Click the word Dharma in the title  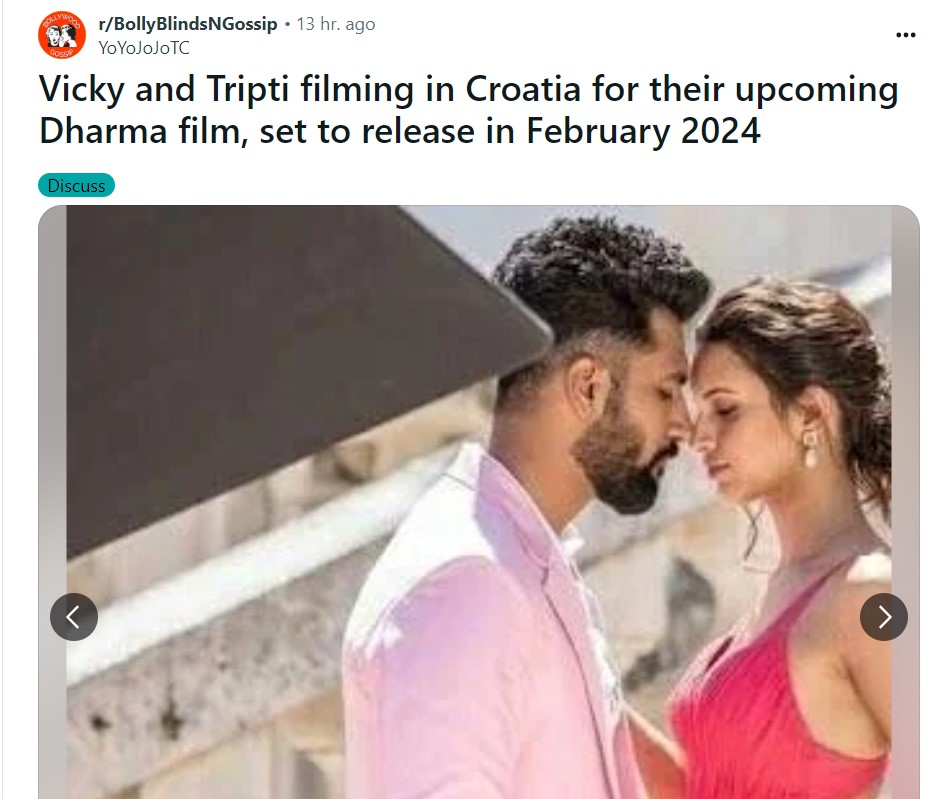click(x=103, y=131)
